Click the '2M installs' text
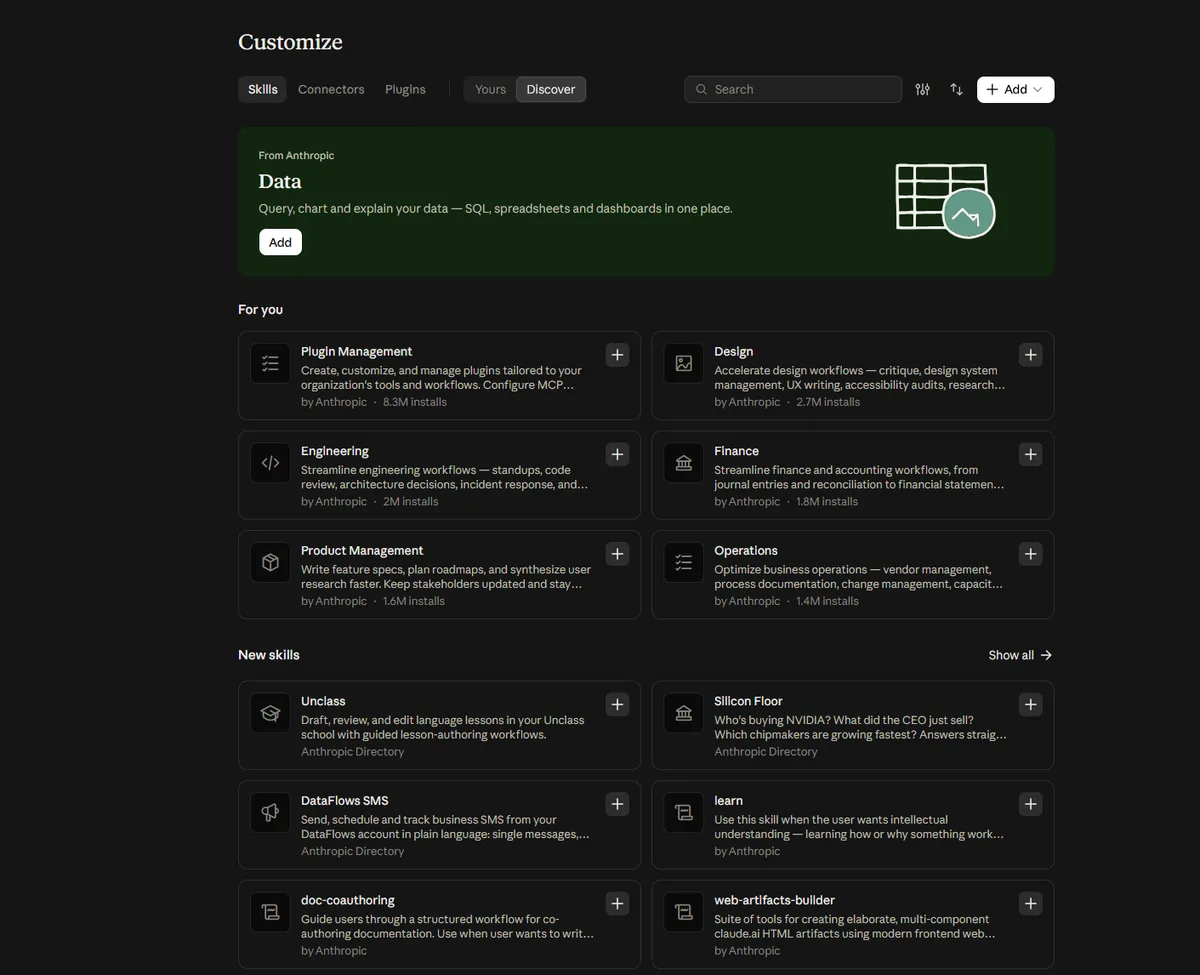 411,501
